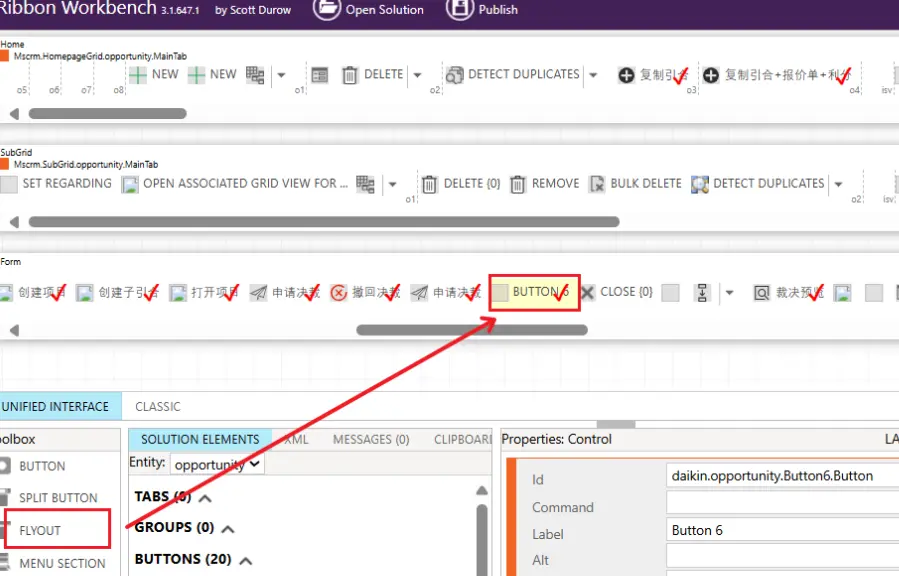Select BUTTON 6 in the Form ribbon

click(534, 292)
